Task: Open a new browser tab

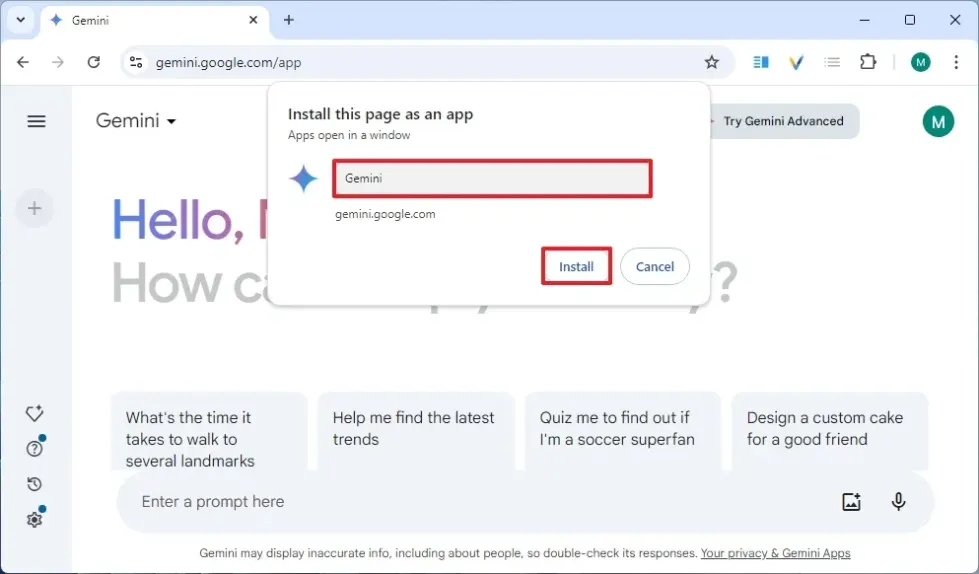Action: [288, 20]
